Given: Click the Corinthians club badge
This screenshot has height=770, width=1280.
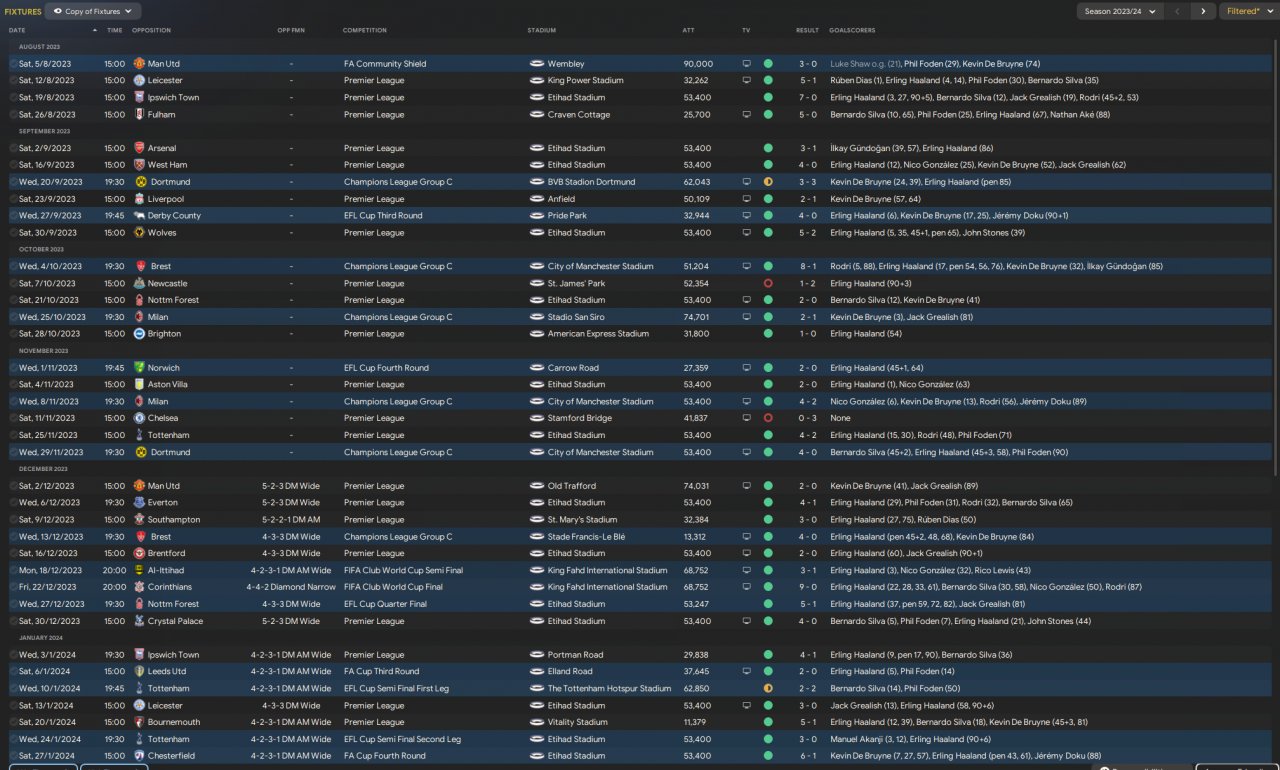Looking at the screenshot, I should click(x=139, y=588).
